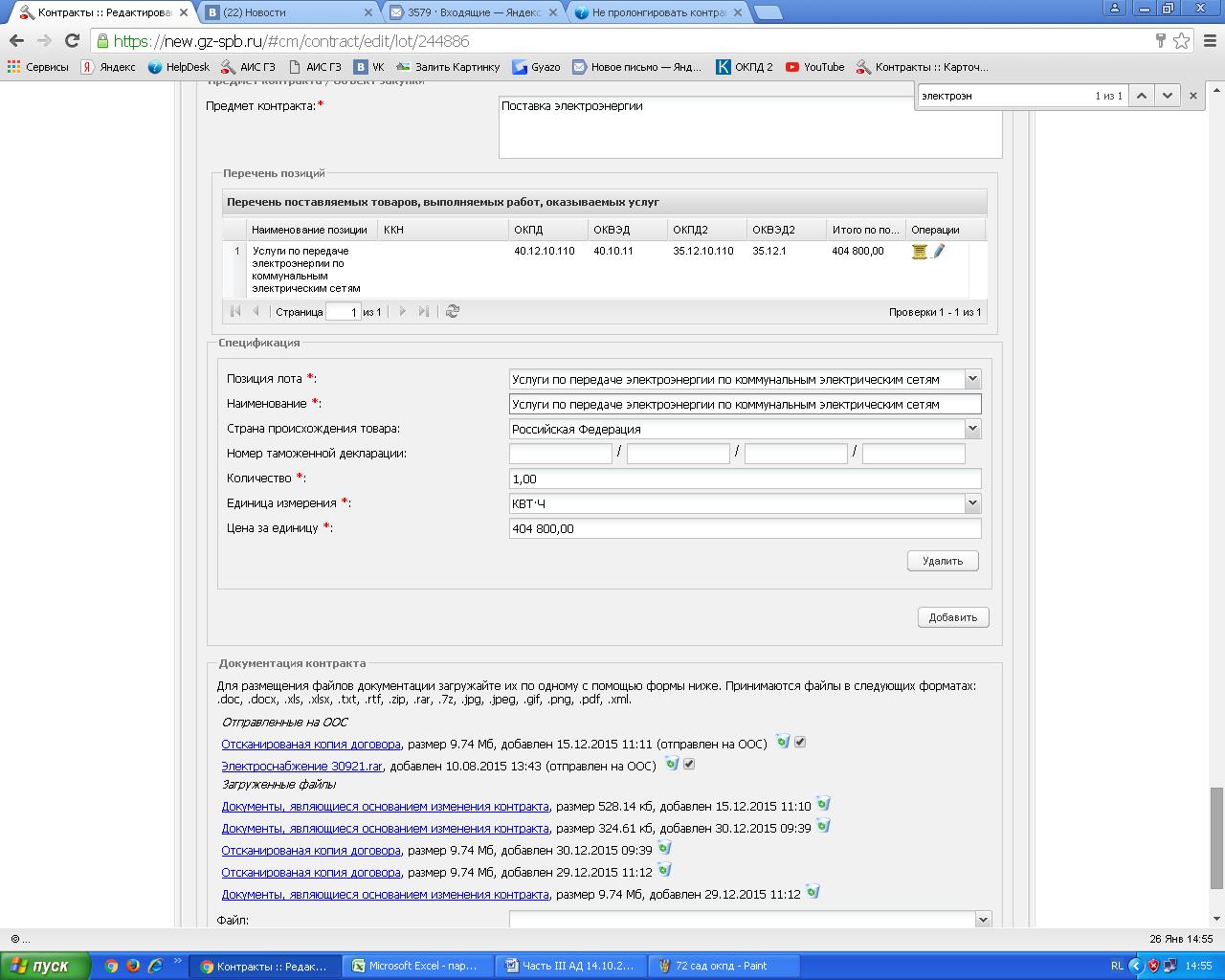The height and width of the screenshot is (980, 1225).
Task: Go to next find-in-page match
Action: [1167, 96]
